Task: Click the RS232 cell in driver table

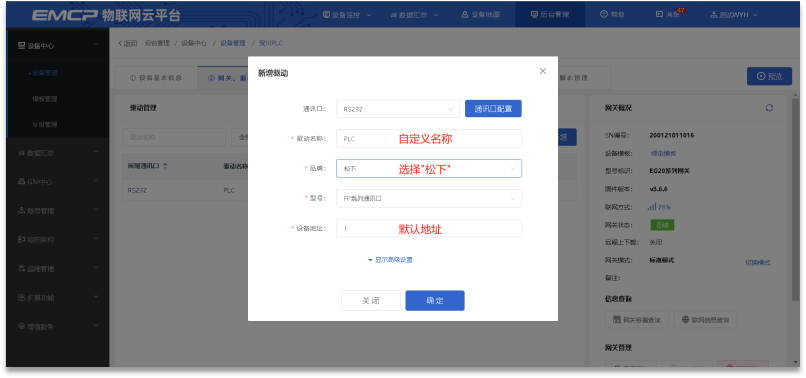Action: pos(137,190)
